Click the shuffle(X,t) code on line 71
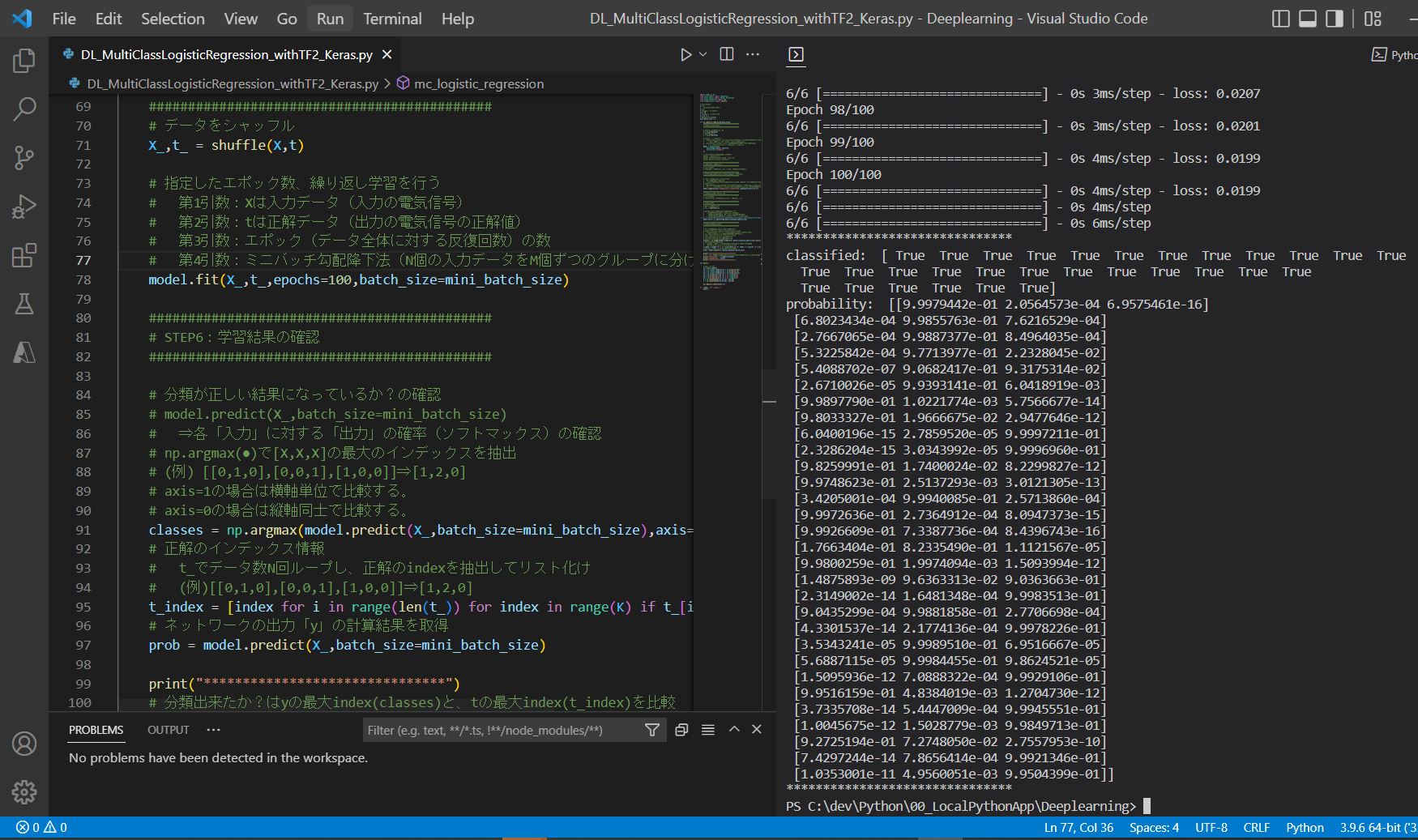 point(258,145)
